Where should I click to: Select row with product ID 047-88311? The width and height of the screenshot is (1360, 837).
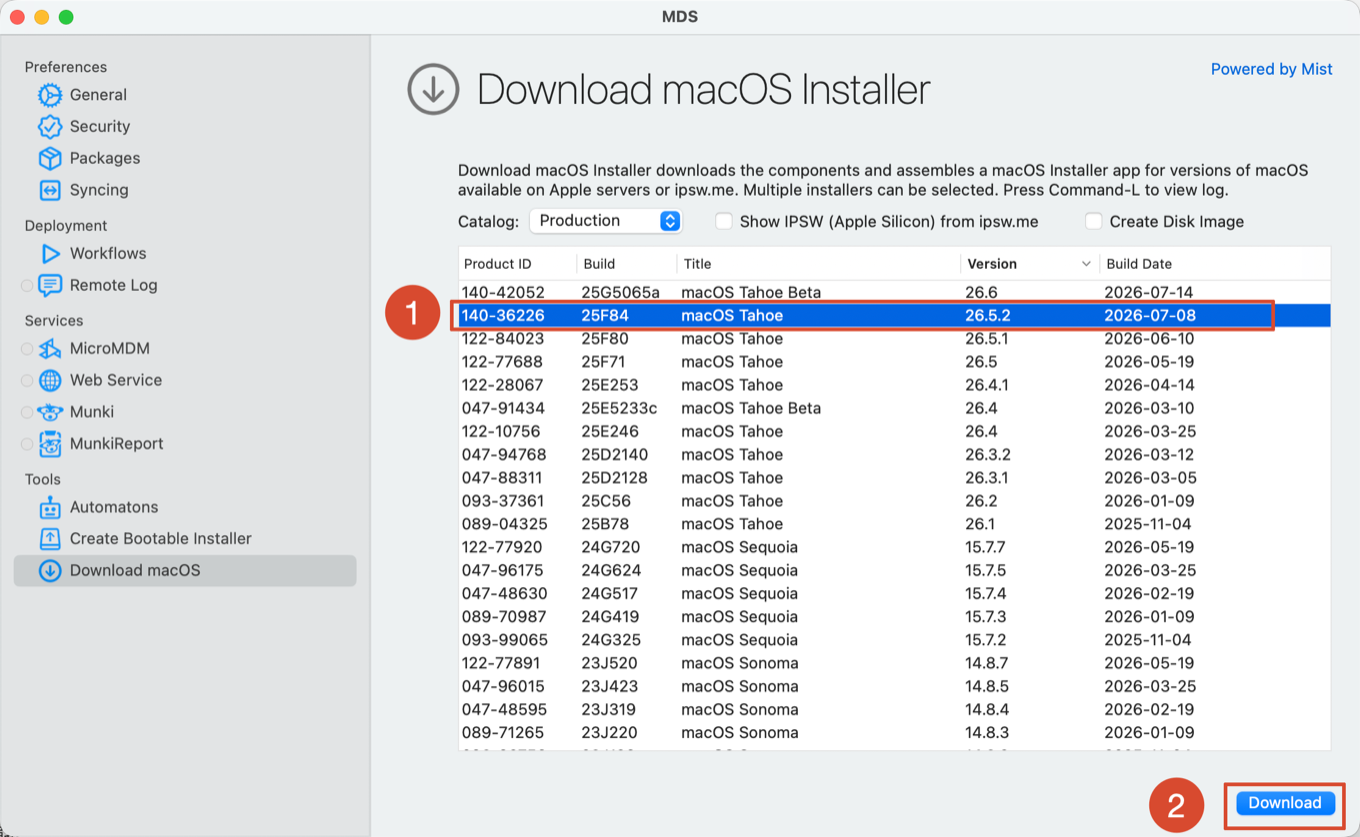pyautogui.click(x=895, y=478)
